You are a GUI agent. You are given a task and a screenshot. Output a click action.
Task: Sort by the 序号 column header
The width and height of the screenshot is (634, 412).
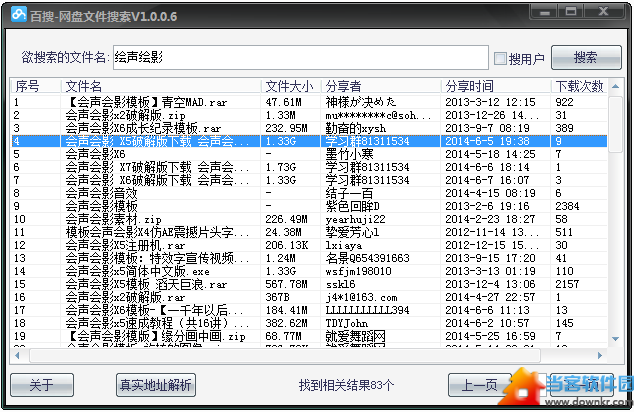(36, 86)
